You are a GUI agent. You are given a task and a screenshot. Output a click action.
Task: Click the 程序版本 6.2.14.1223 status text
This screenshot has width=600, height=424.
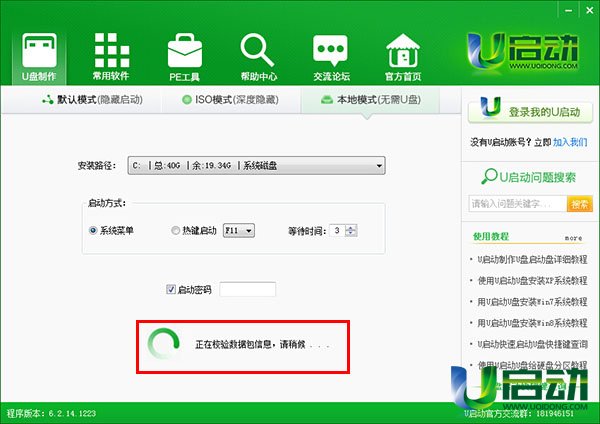51,413
